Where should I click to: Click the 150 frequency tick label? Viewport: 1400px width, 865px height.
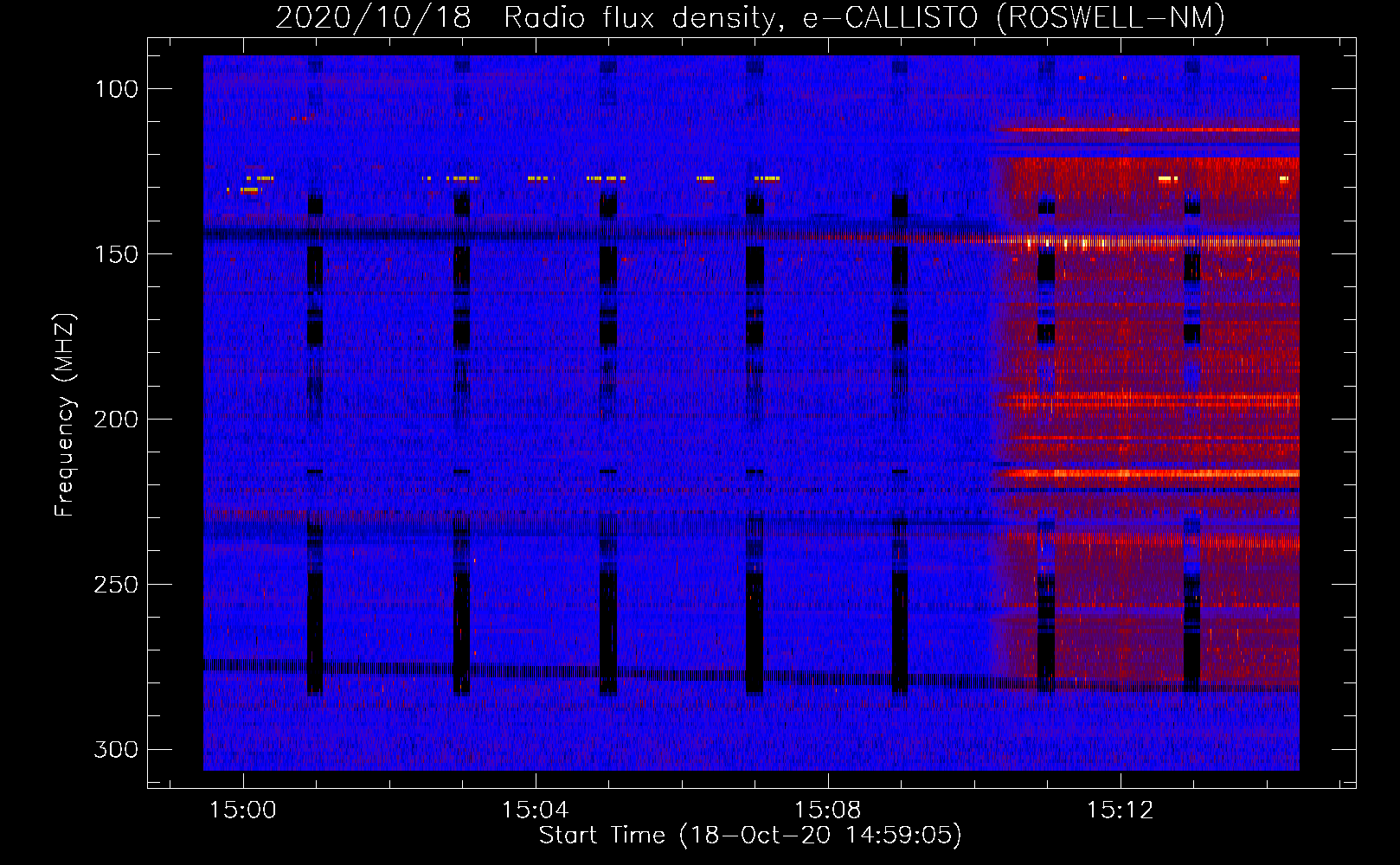[x=116, y=254]
